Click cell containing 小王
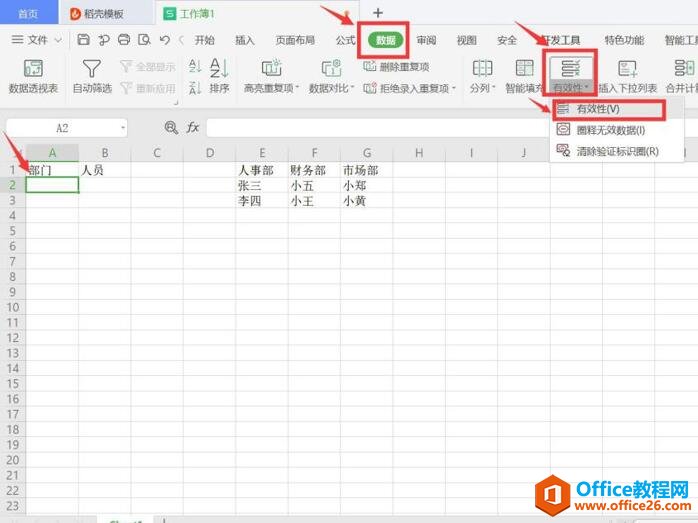Screen dimensions: 698x523 click(x=314, y=201)
